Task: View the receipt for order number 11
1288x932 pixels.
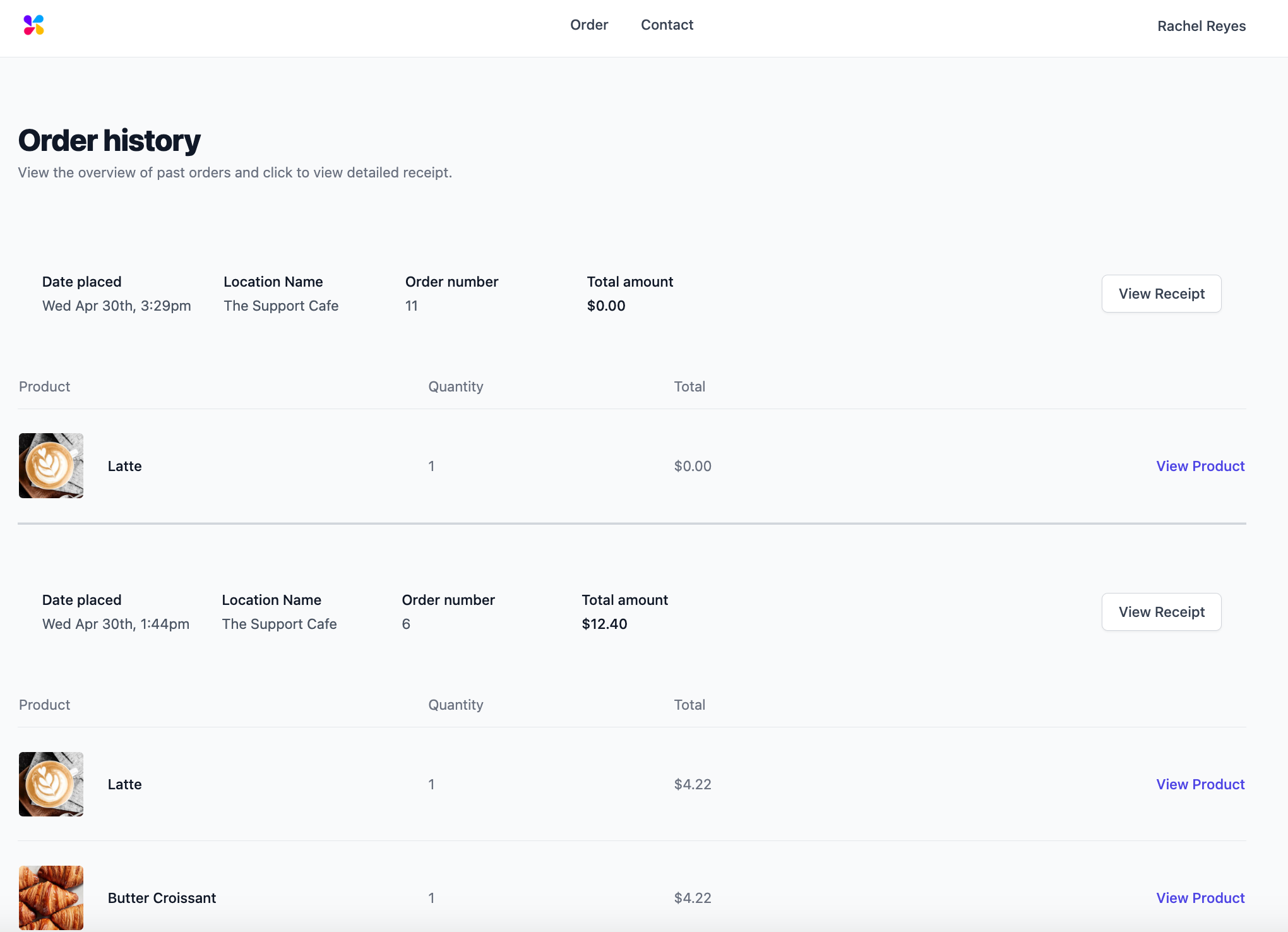Action: click(x=1160, y=294)
